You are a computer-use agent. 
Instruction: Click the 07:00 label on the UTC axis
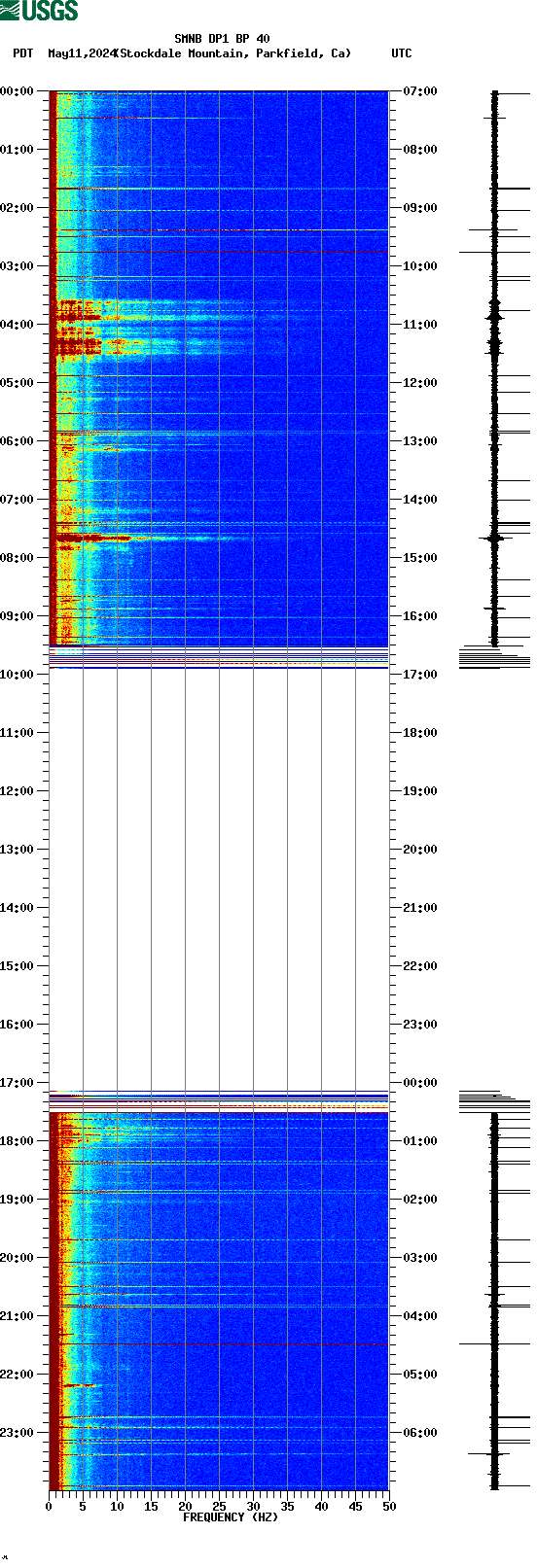(420, 91)
